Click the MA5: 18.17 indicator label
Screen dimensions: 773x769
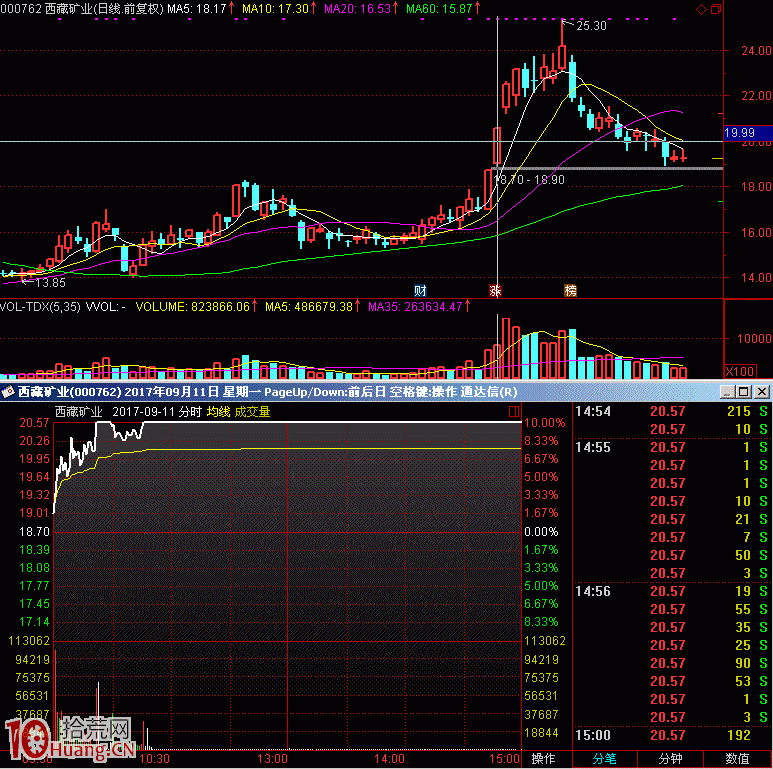coord(196,8)
